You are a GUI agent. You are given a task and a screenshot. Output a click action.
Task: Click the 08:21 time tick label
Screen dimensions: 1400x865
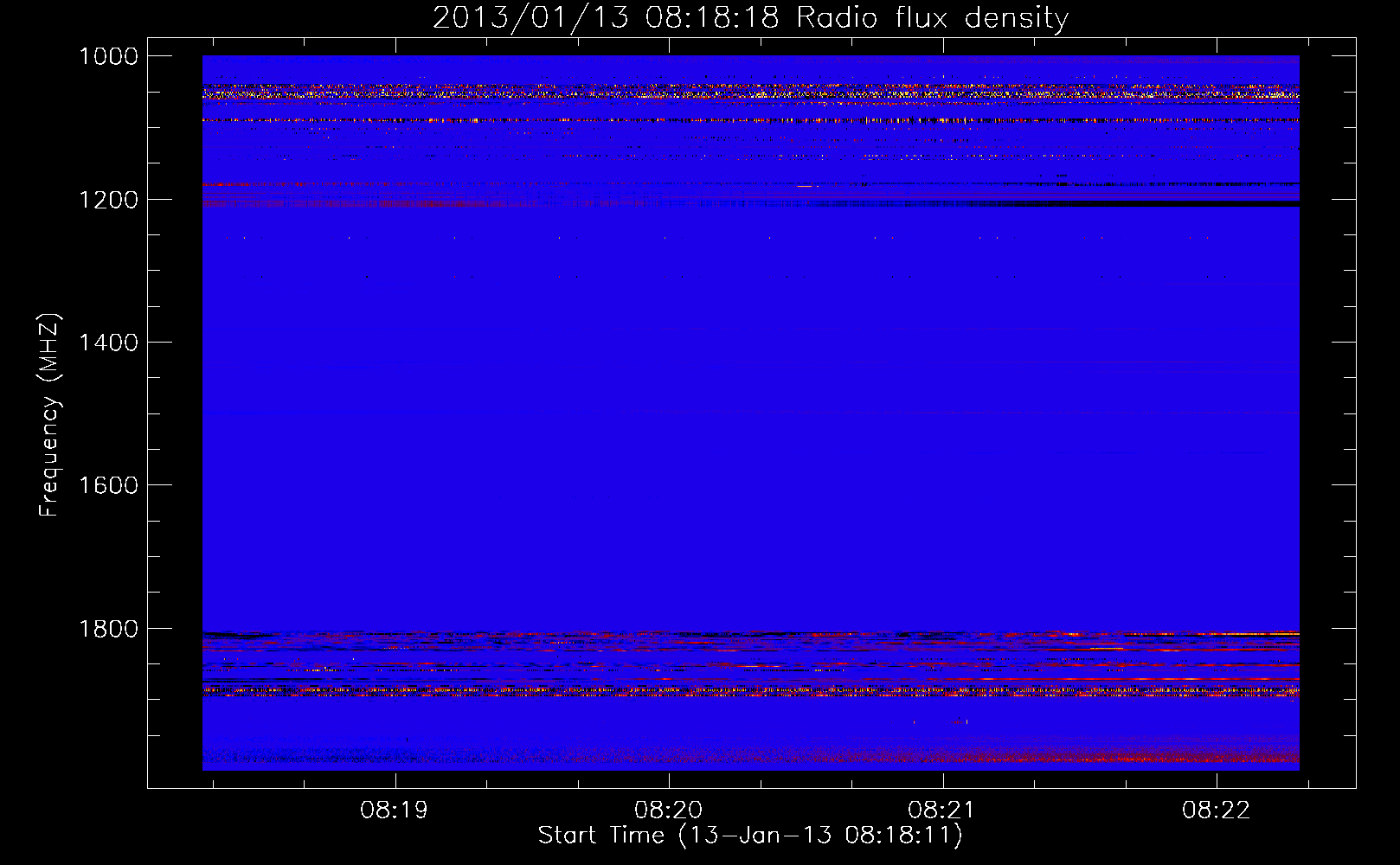click(942, 811)
